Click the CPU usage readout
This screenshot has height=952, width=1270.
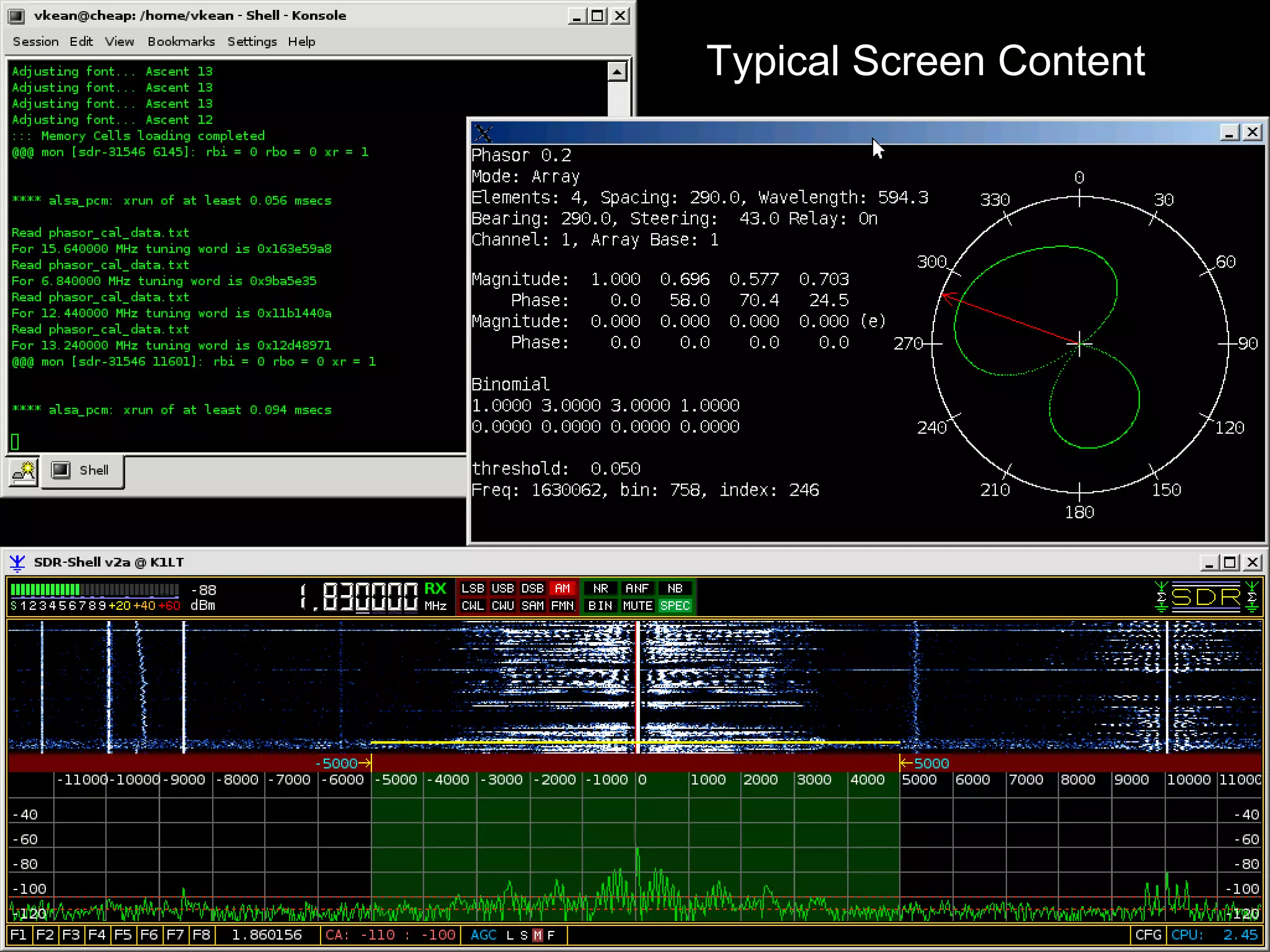click(x=1215, y=935)
